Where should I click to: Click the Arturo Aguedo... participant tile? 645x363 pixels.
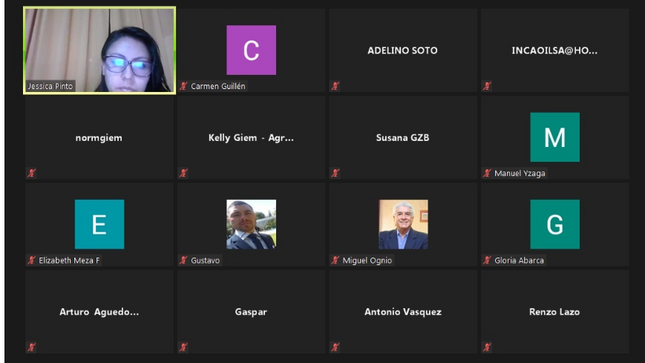pos(100,312)
